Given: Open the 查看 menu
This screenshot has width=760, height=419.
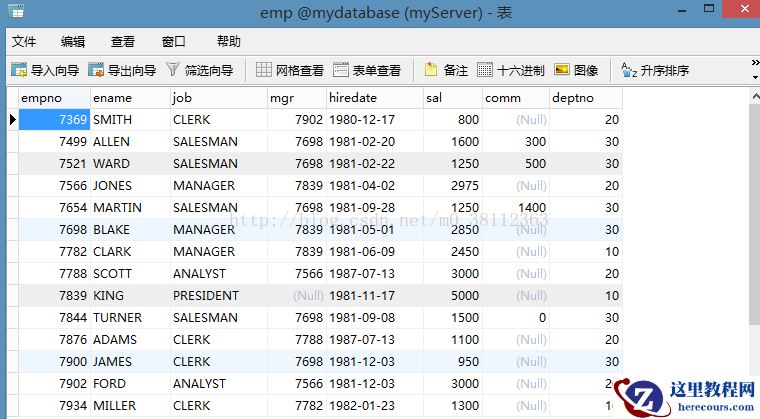Looking at the screenshot, I should coord(123,42).
